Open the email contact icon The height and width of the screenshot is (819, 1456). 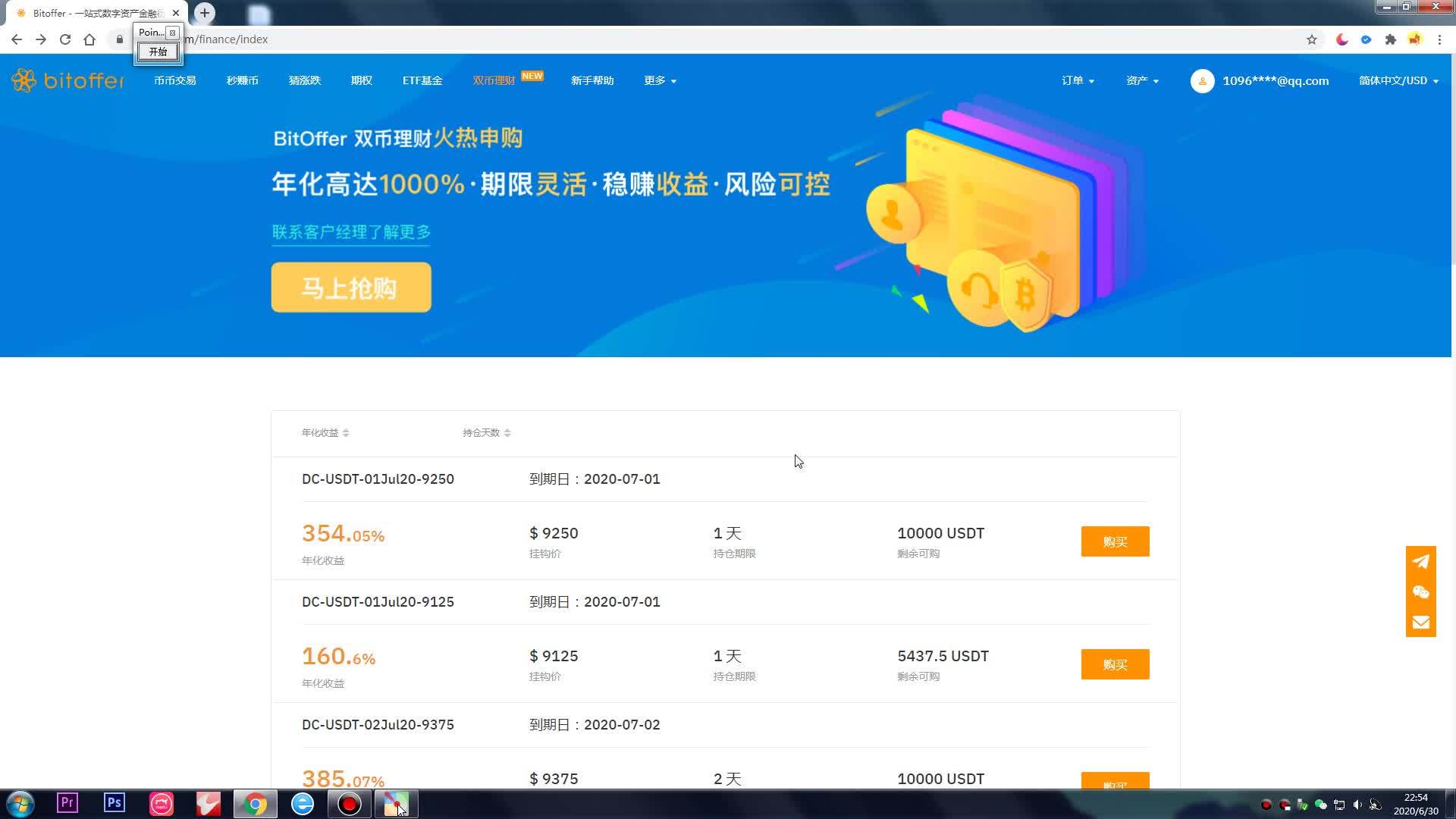pyautogui.click(x=1421, y=623)
